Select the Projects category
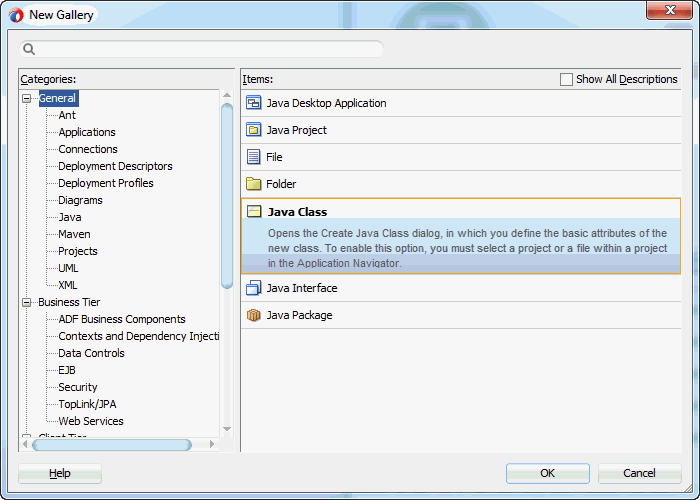The height and width of the screenshot is (500, 700). (78, 251)
